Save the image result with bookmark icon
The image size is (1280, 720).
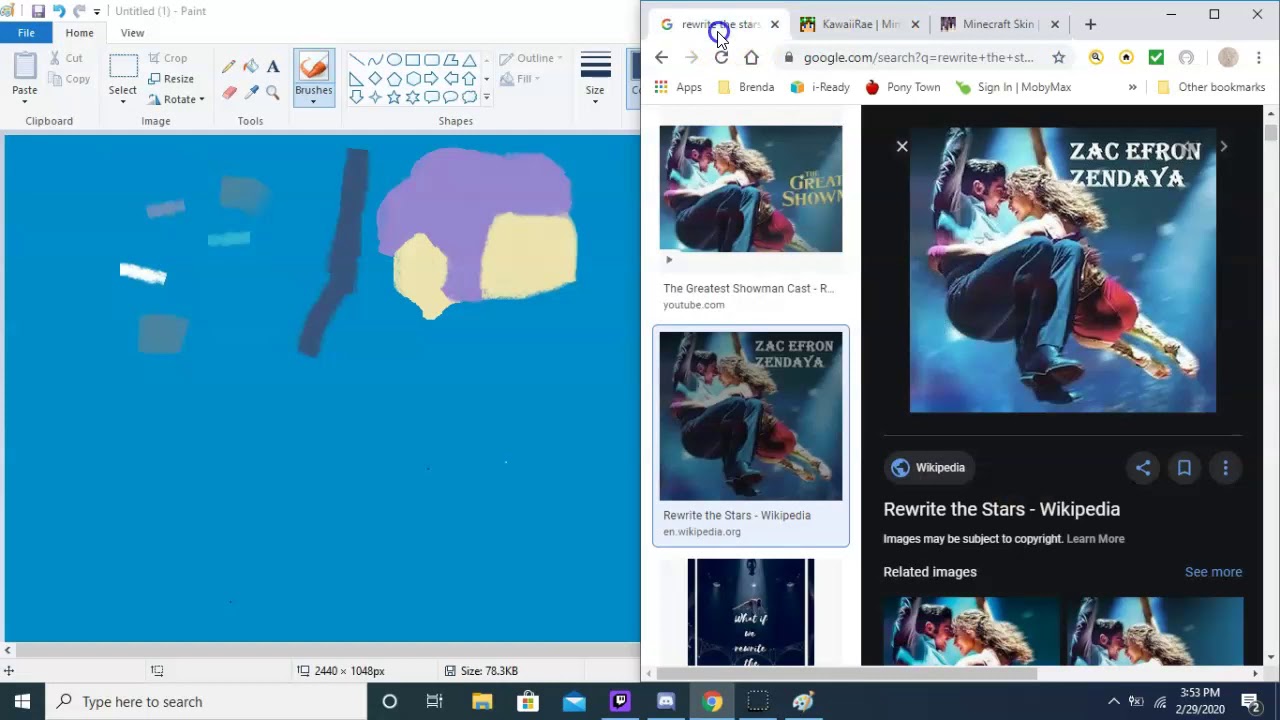1184,467
